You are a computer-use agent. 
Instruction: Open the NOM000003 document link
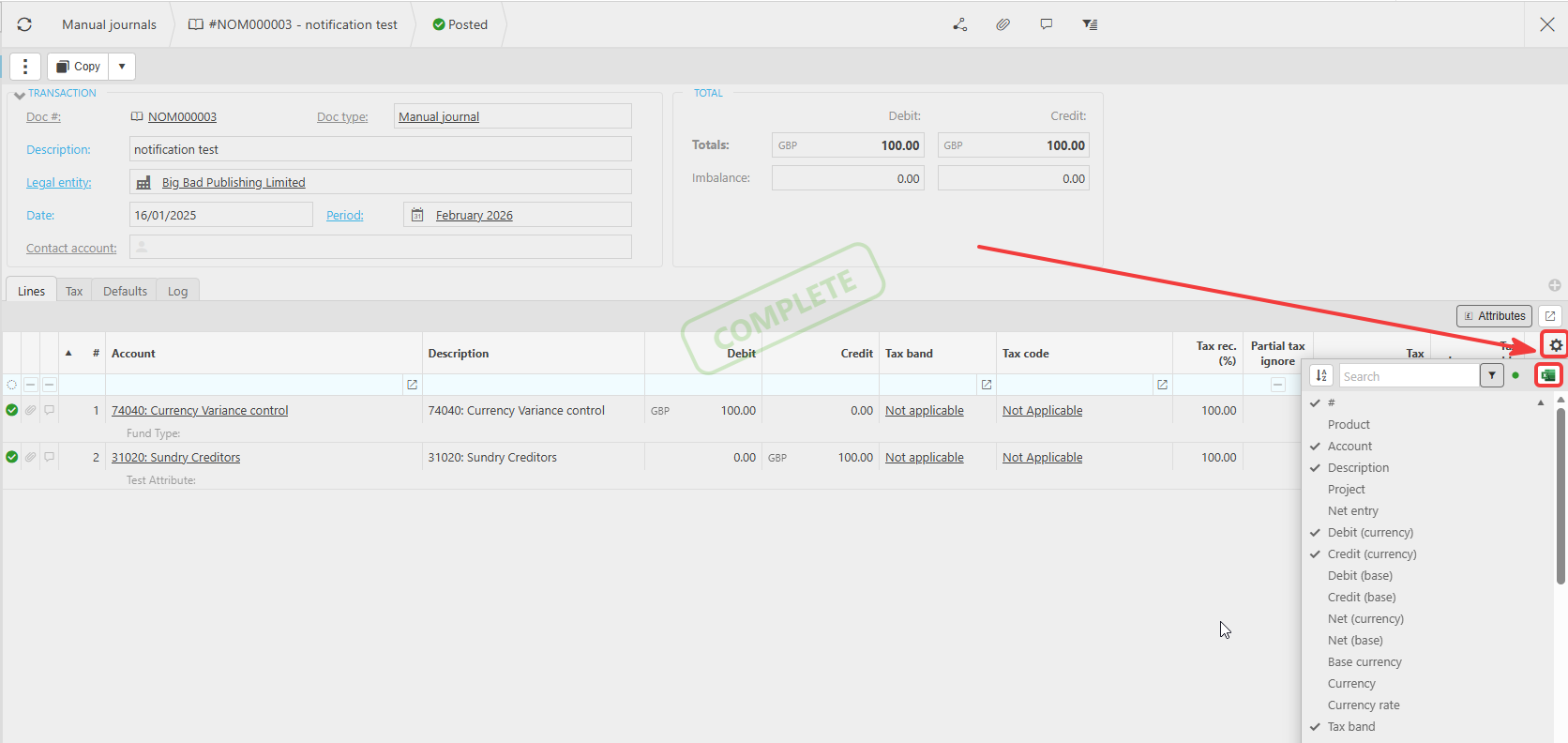click(x=182, y=117)
